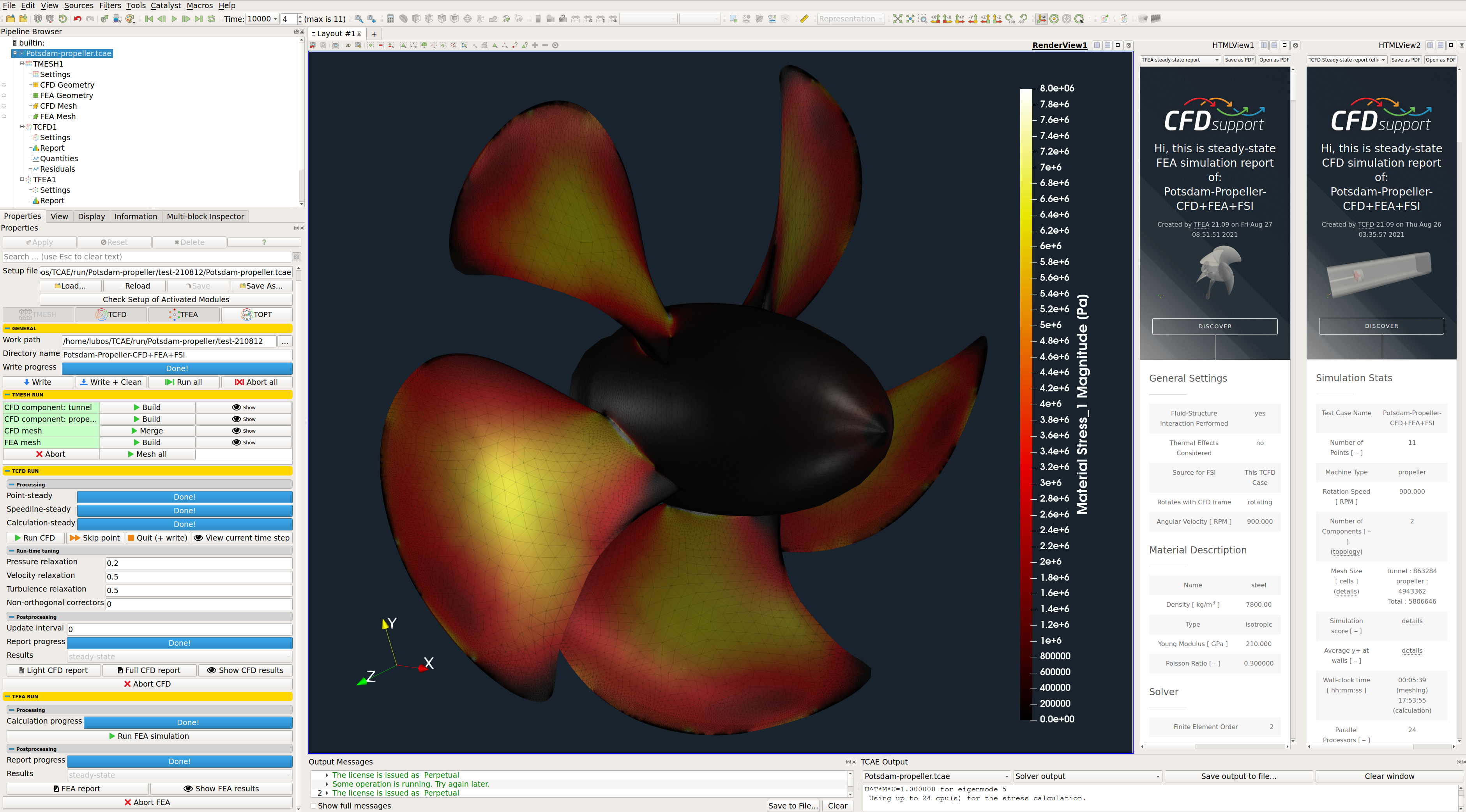1466x812 pixels.
Task: Set view direction to -Z
Action: pyautogui.click(x=998, y=19)
